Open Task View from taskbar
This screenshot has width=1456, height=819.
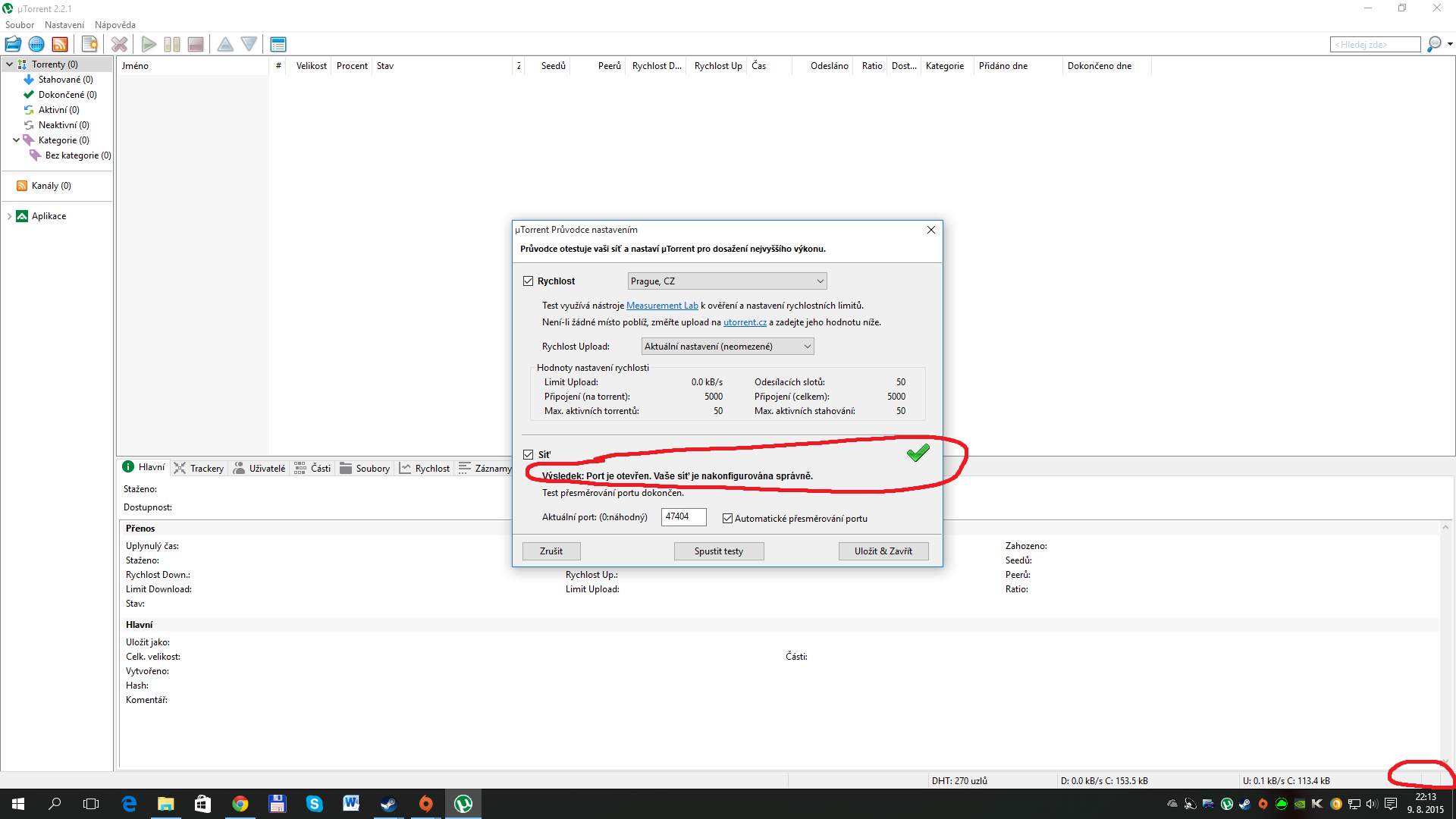tap(91, 804)
